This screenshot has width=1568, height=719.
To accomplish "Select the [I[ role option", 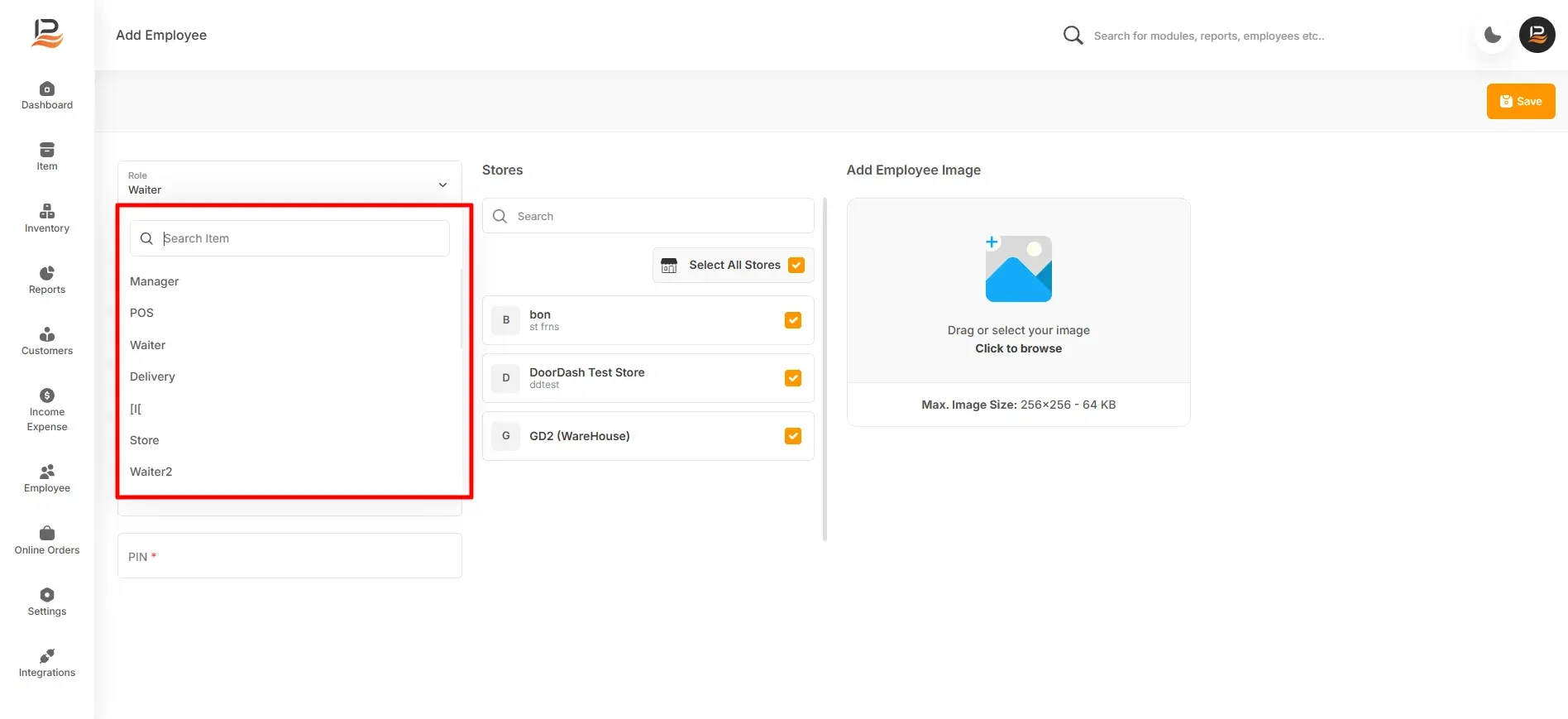I will tap(136, 409).
